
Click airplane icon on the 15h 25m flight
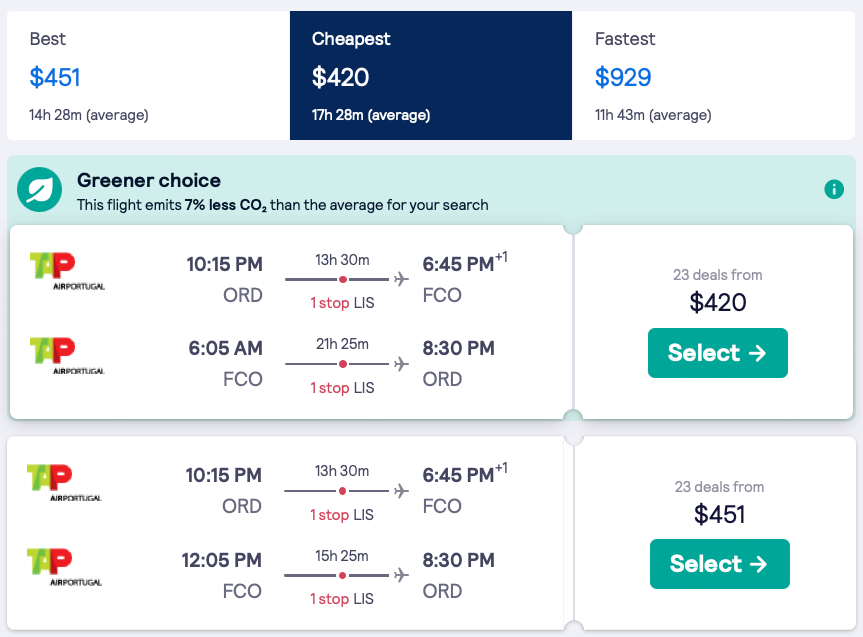point(401,575)
